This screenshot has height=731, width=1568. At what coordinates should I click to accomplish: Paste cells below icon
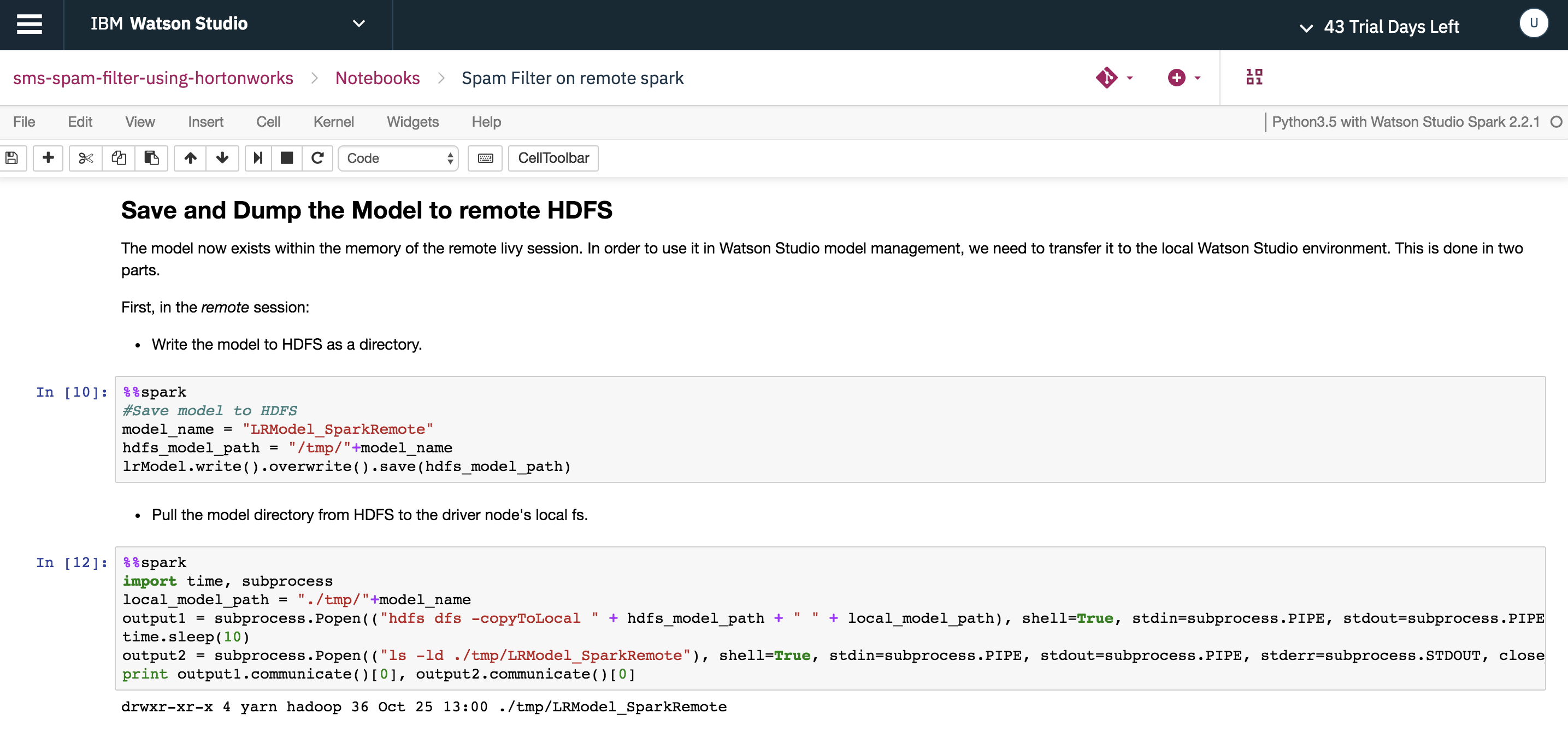pos(151,158)
